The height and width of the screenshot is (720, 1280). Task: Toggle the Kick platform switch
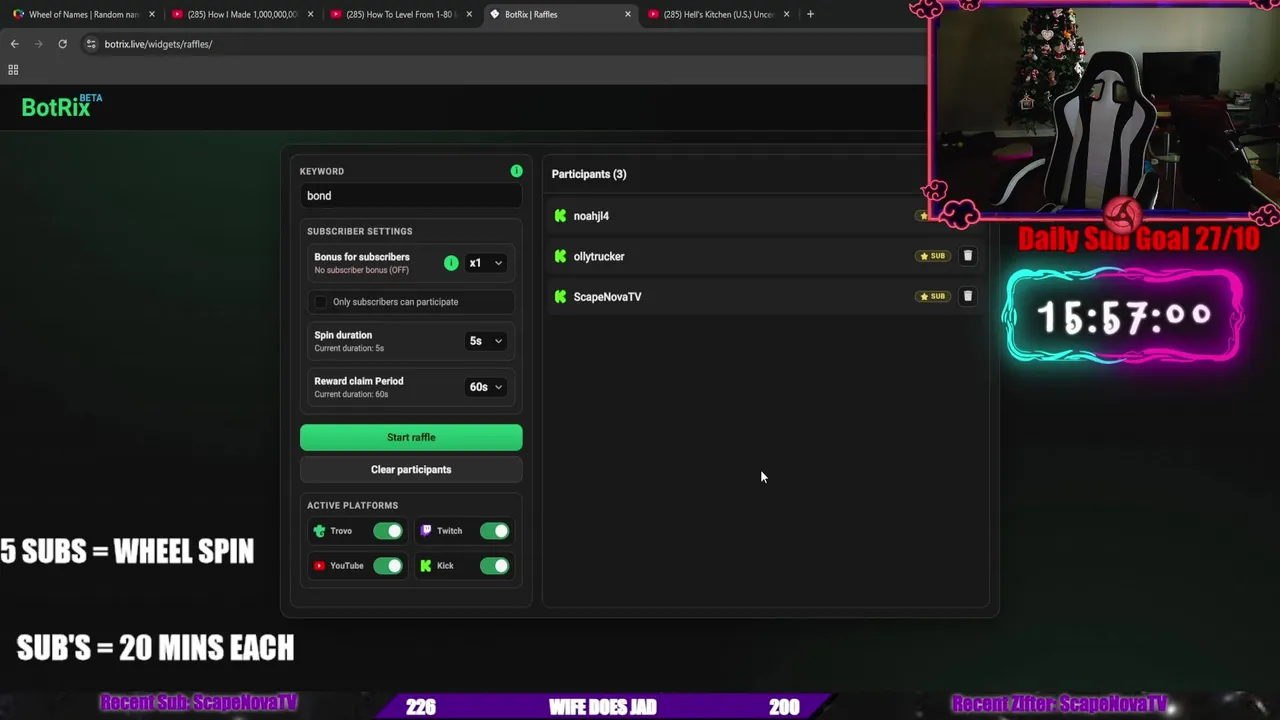(x=494, y=566)
